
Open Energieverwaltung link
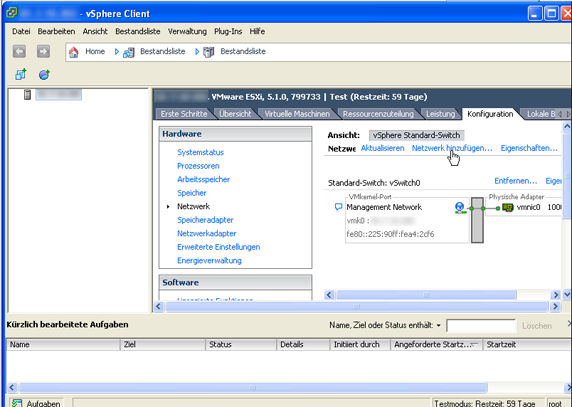click(x=209, y=260)
